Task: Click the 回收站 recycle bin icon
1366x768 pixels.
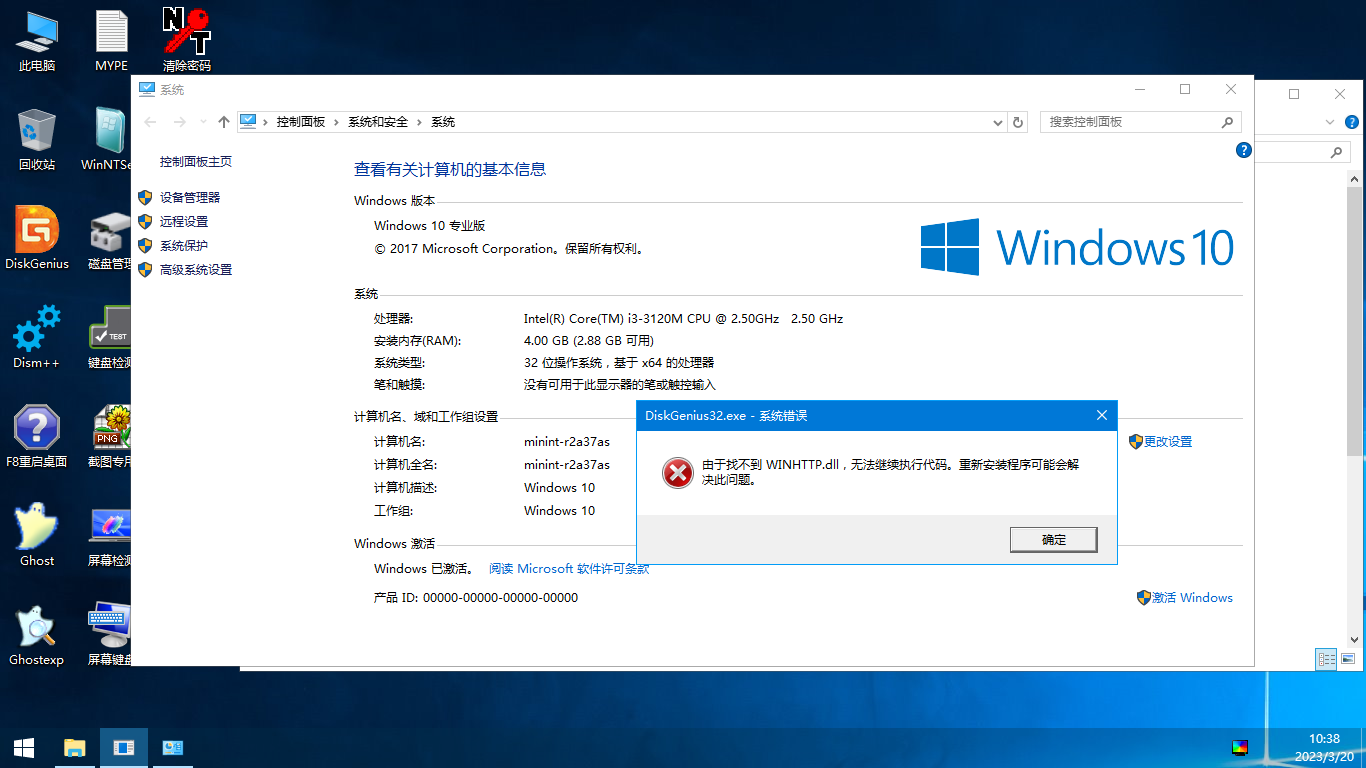Action: pyautogui.click(x=37, y=139)
